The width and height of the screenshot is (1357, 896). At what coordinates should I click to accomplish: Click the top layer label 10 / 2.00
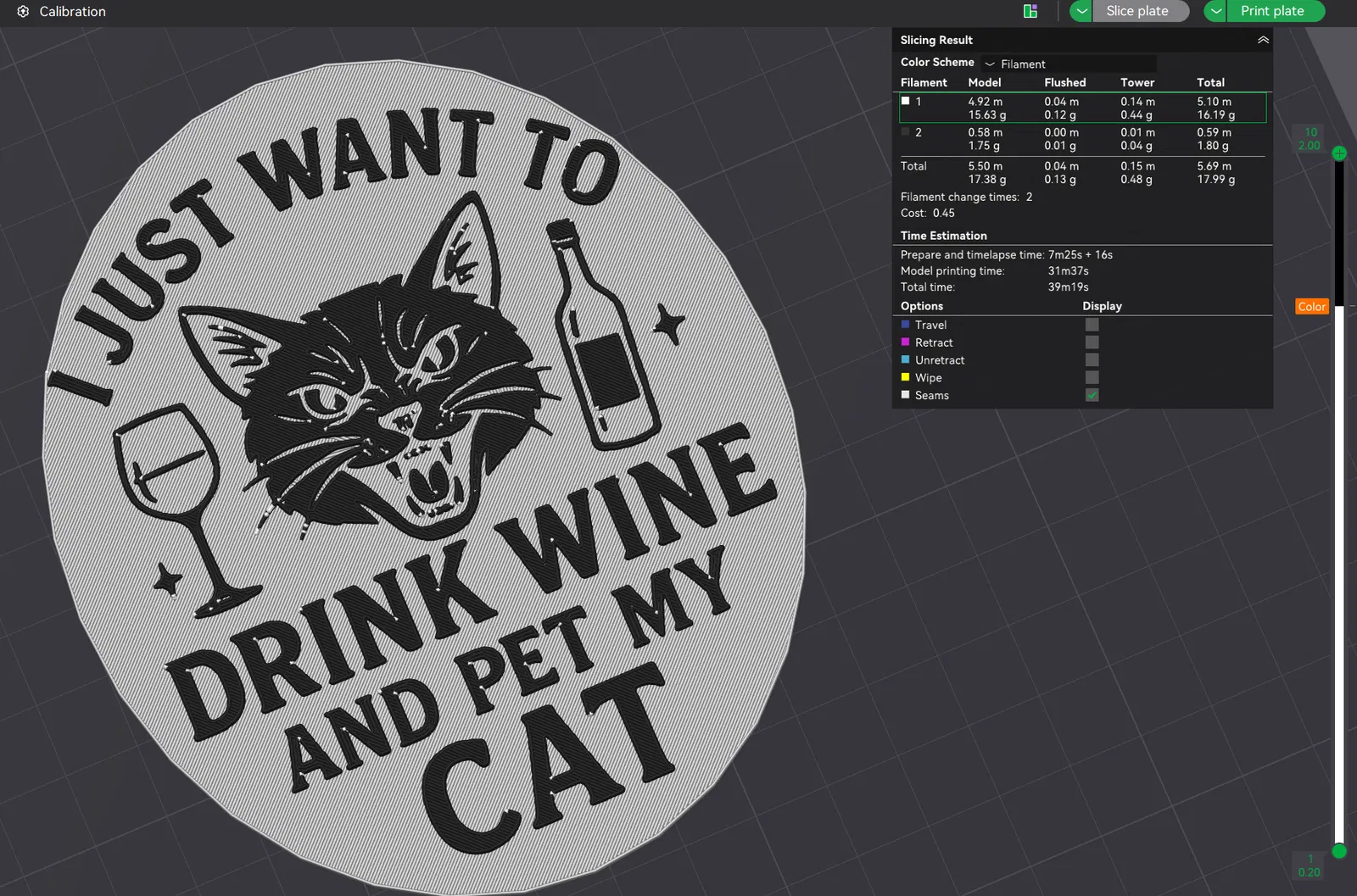[1310, 139]
